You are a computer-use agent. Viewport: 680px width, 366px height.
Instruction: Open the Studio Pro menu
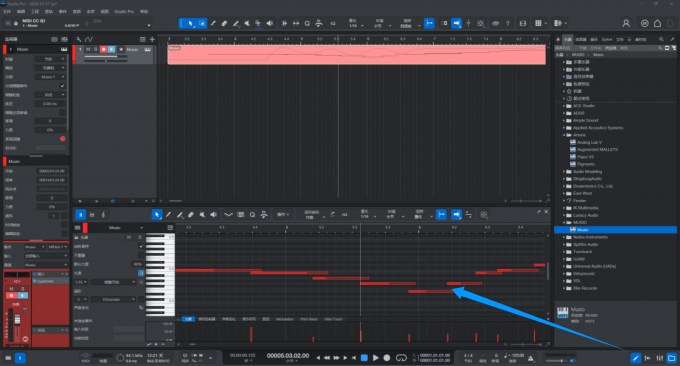click(124, 12)
